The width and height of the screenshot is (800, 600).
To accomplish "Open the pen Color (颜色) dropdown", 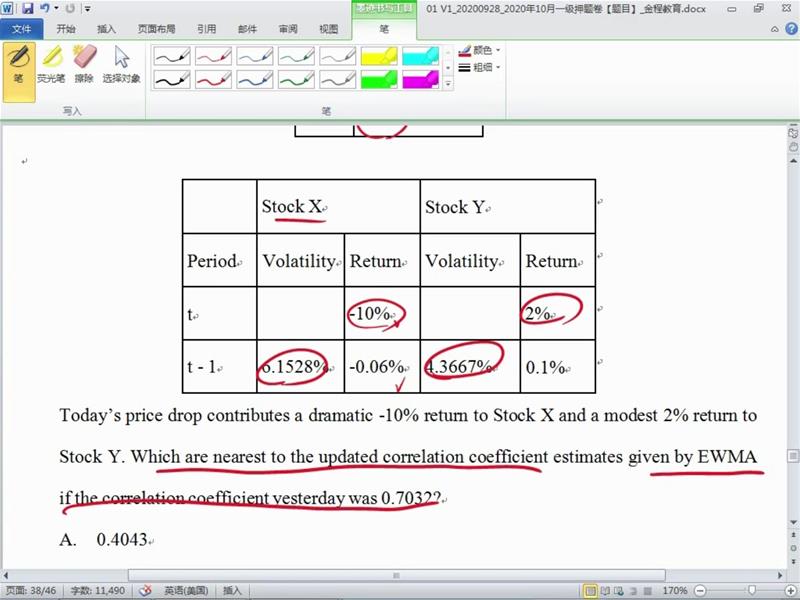I will 479,50.
